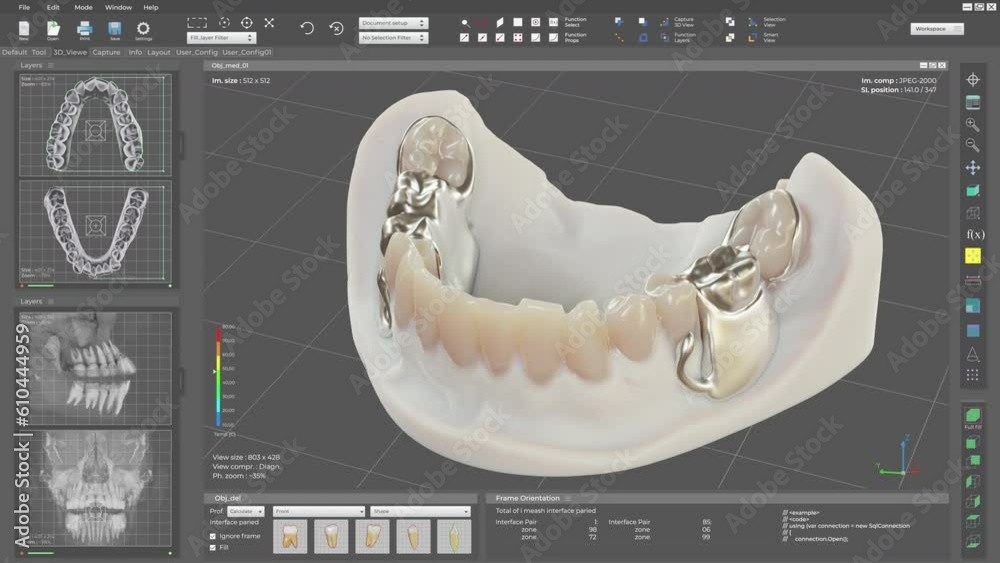The image size is (1000, 563).
Task: Click the blue color swatch in right sidebar
Action: pos(973,330)
